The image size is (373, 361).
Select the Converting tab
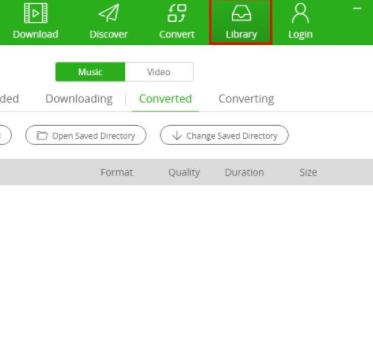[x=246, y=99]
